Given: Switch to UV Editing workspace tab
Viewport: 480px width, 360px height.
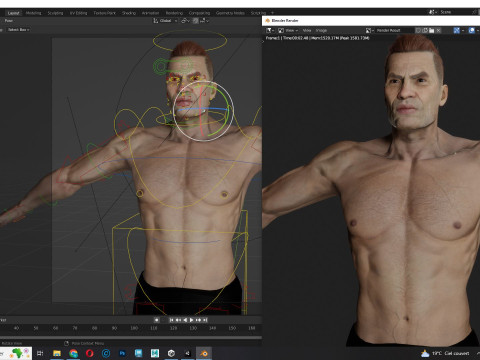Looking at the screenshot, I should click(78, 13).
